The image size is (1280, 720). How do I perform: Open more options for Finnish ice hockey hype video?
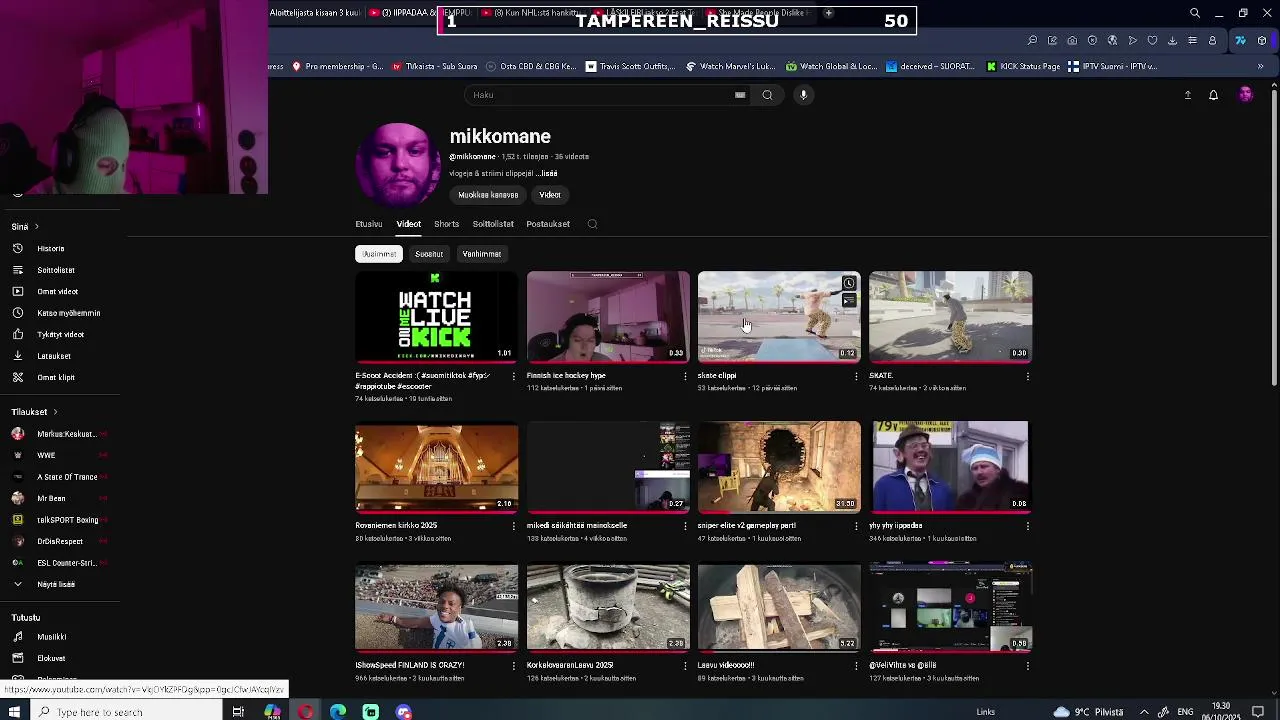(x=685, y=376)
